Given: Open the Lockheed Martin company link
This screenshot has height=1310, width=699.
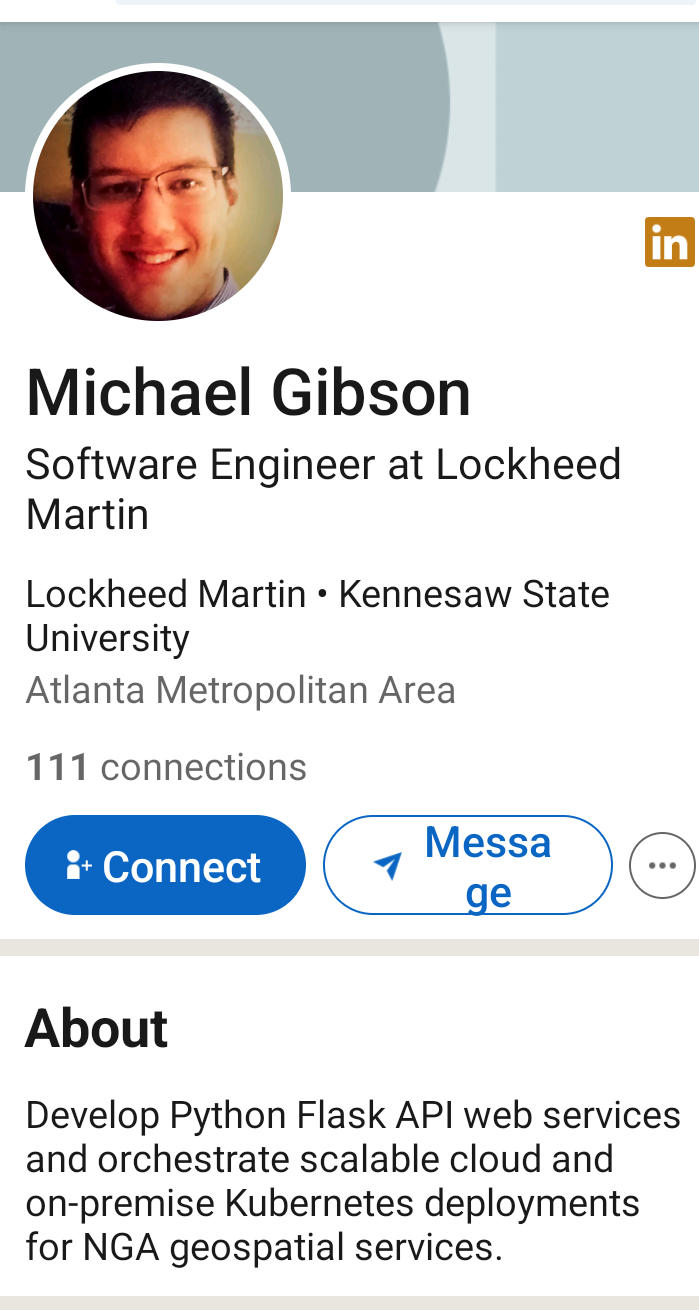Looking at the screenshot, I should click(166, 595).
